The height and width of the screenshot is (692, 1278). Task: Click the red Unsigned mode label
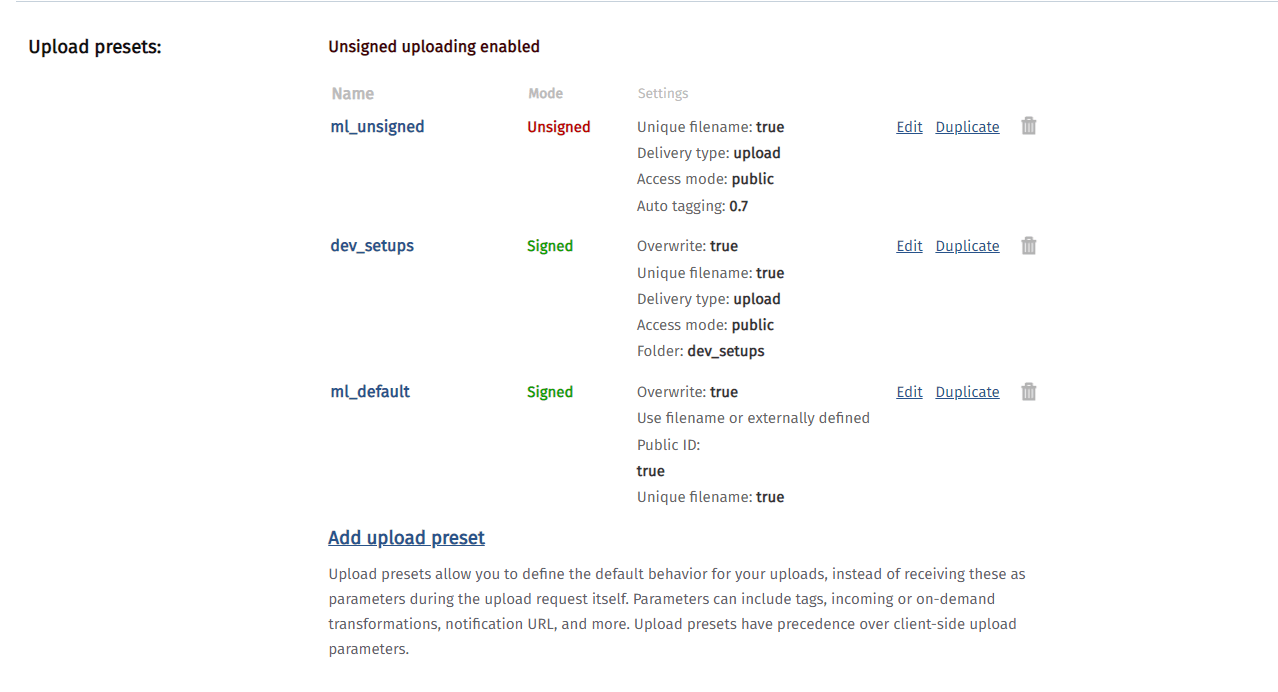coord(559,127)
